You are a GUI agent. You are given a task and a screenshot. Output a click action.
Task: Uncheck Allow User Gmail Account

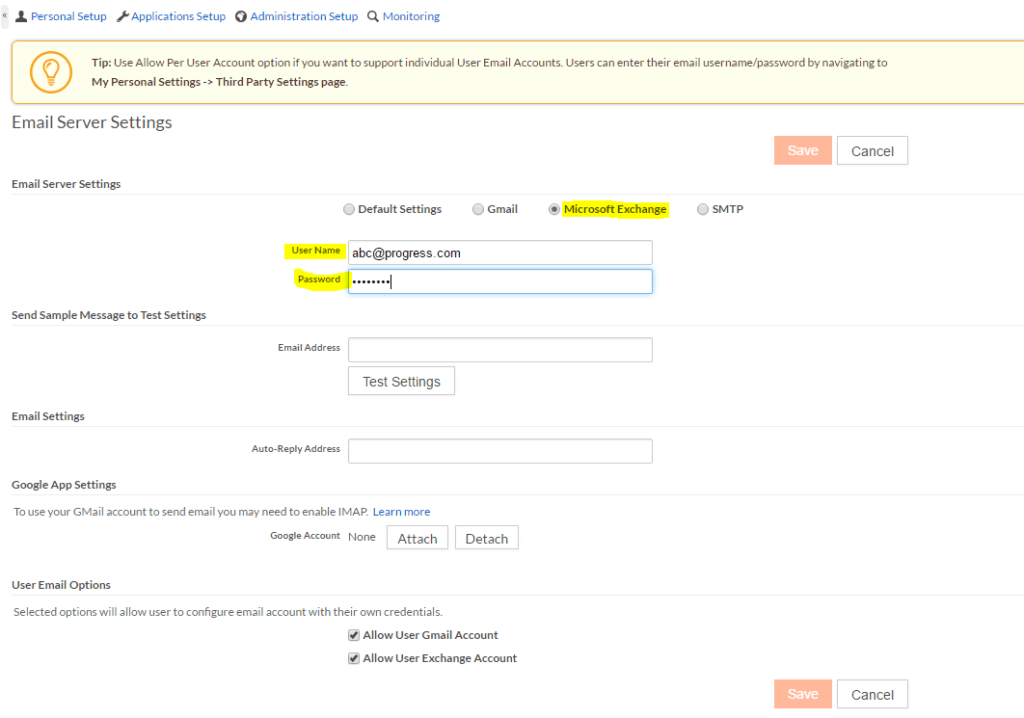(354, 635)
